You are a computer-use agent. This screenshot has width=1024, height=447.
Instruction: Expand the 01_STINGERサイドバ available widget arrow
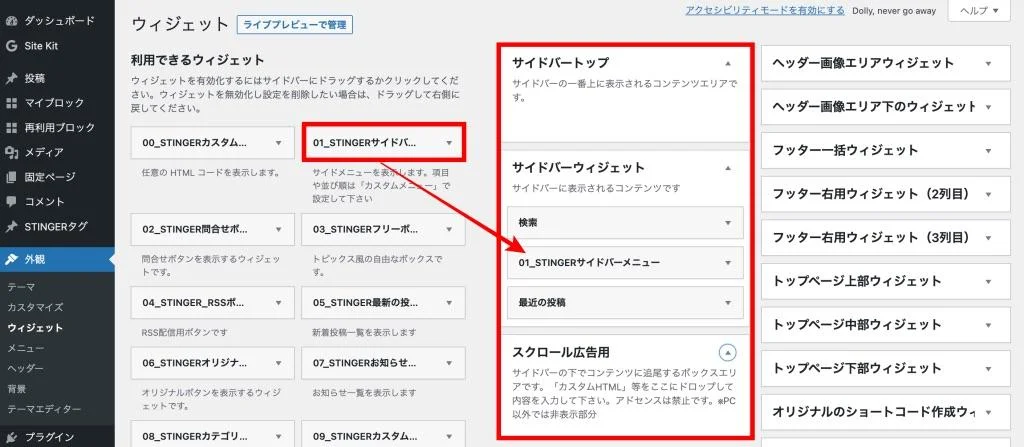click(x=449, y=142)
